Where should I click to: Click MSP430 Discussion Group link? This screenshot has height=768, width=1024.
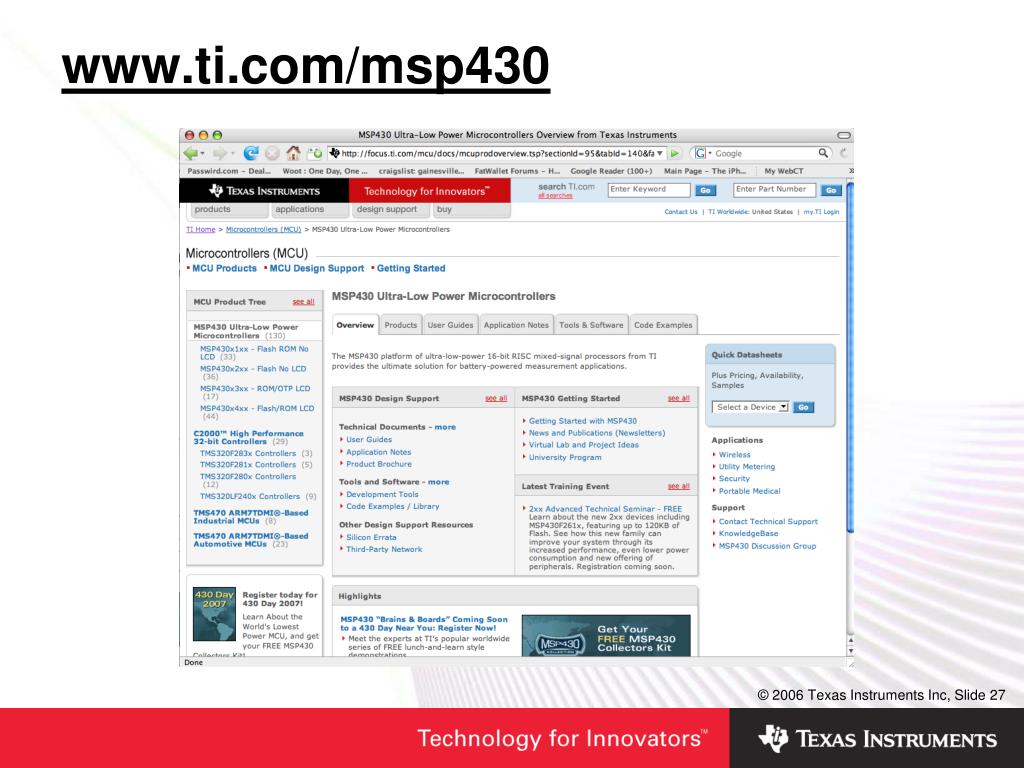coord(767,546)
